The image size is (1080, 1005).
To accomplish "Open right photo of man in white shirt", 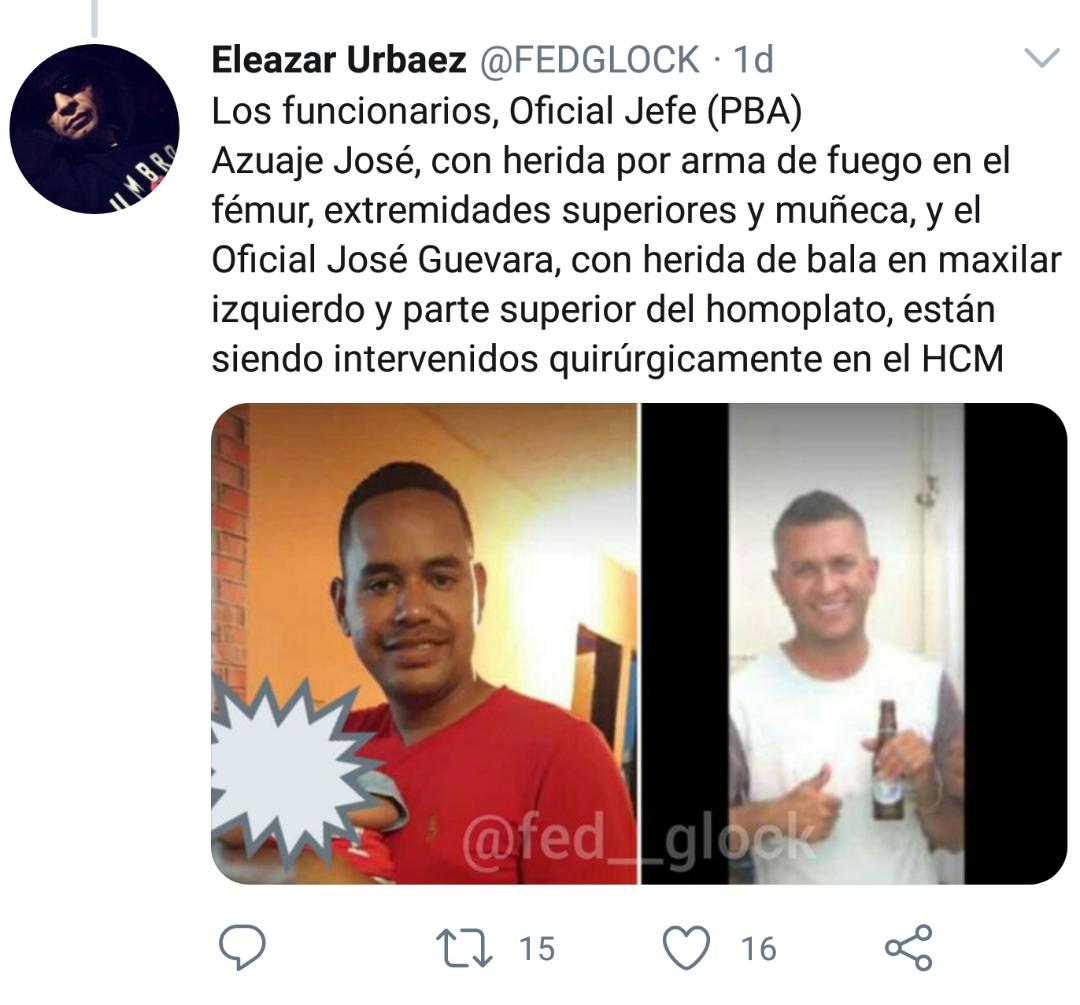I will coord(855,643).
